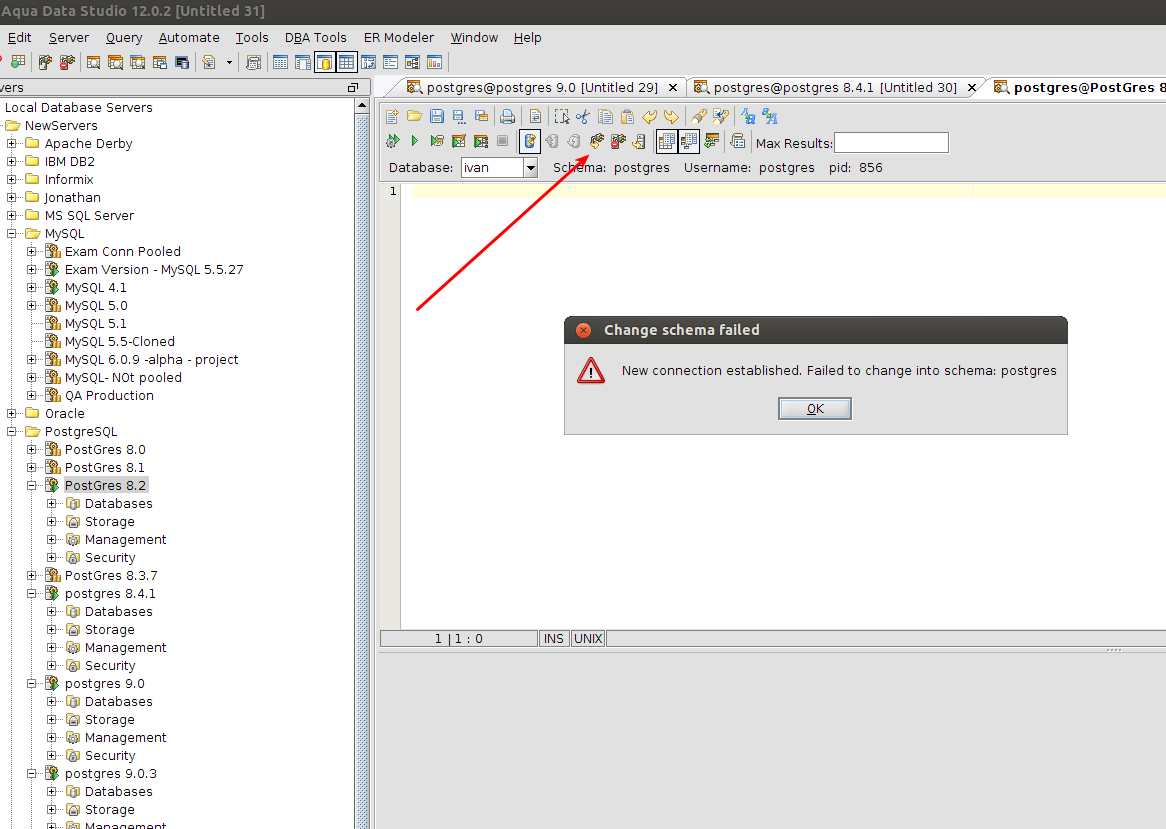This screenshot has width=1166, height=829.
Task: Collapse the MySQL folder
Action: tap(11, 233)
